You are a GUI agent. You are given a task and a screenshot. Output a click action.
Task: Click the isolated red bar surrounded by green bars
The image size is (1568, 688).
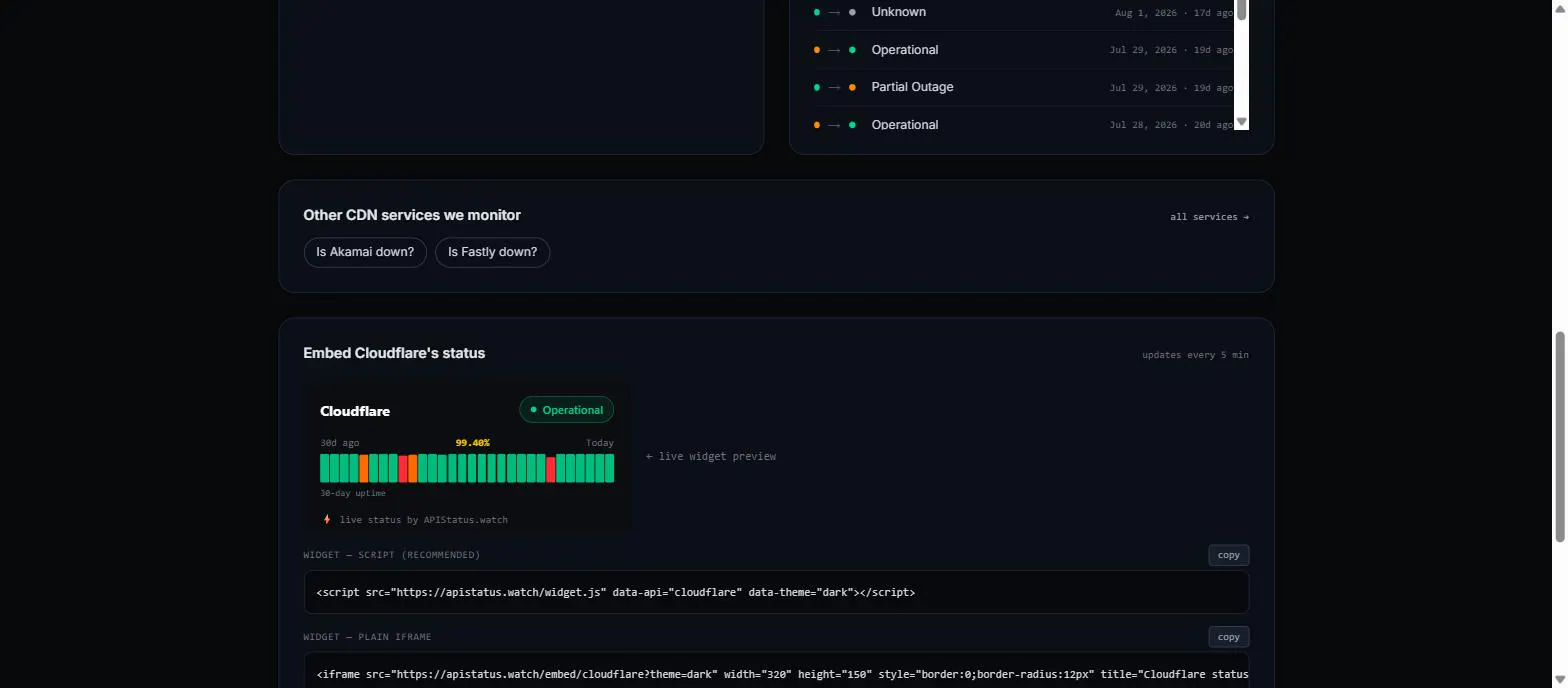click(x=551, y=468)
